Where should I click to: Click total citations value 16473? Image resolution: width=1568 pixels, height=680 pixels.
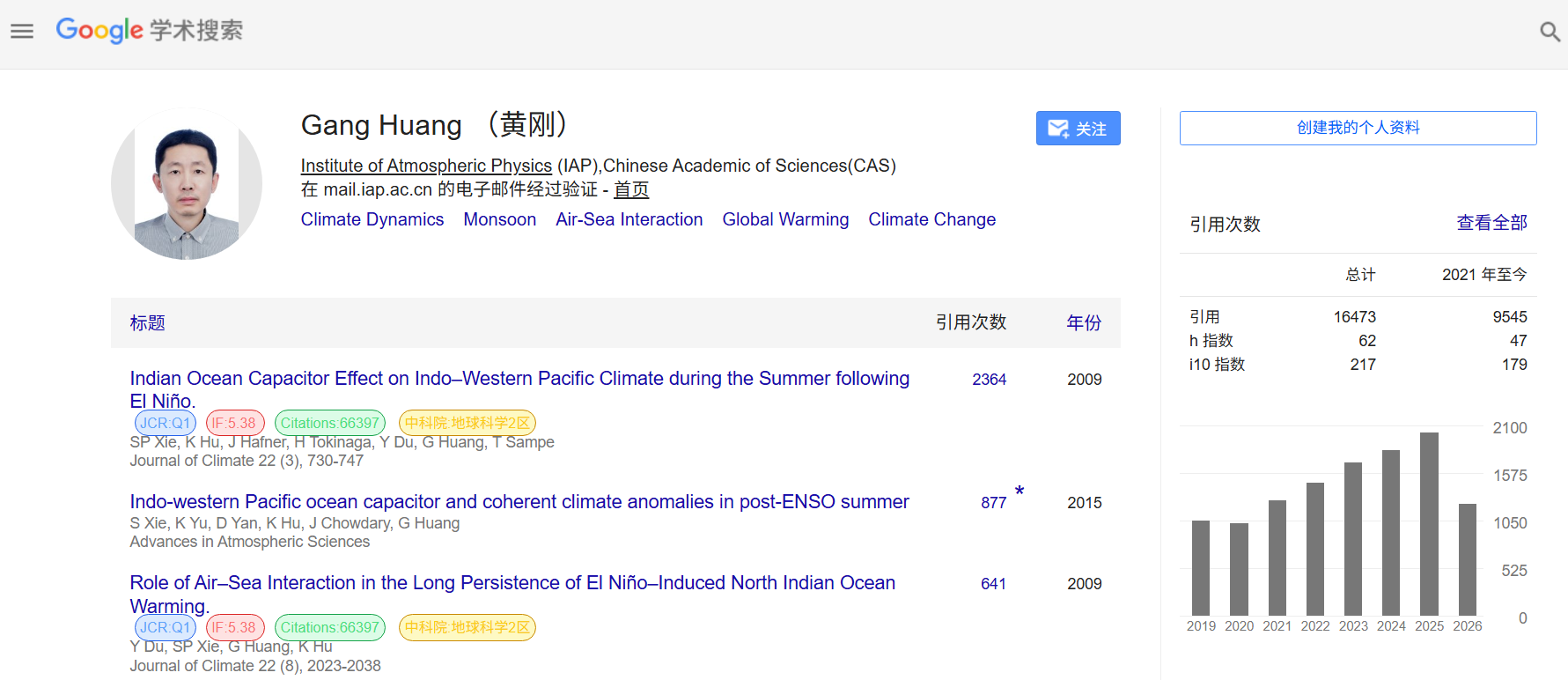(1354, 317)
